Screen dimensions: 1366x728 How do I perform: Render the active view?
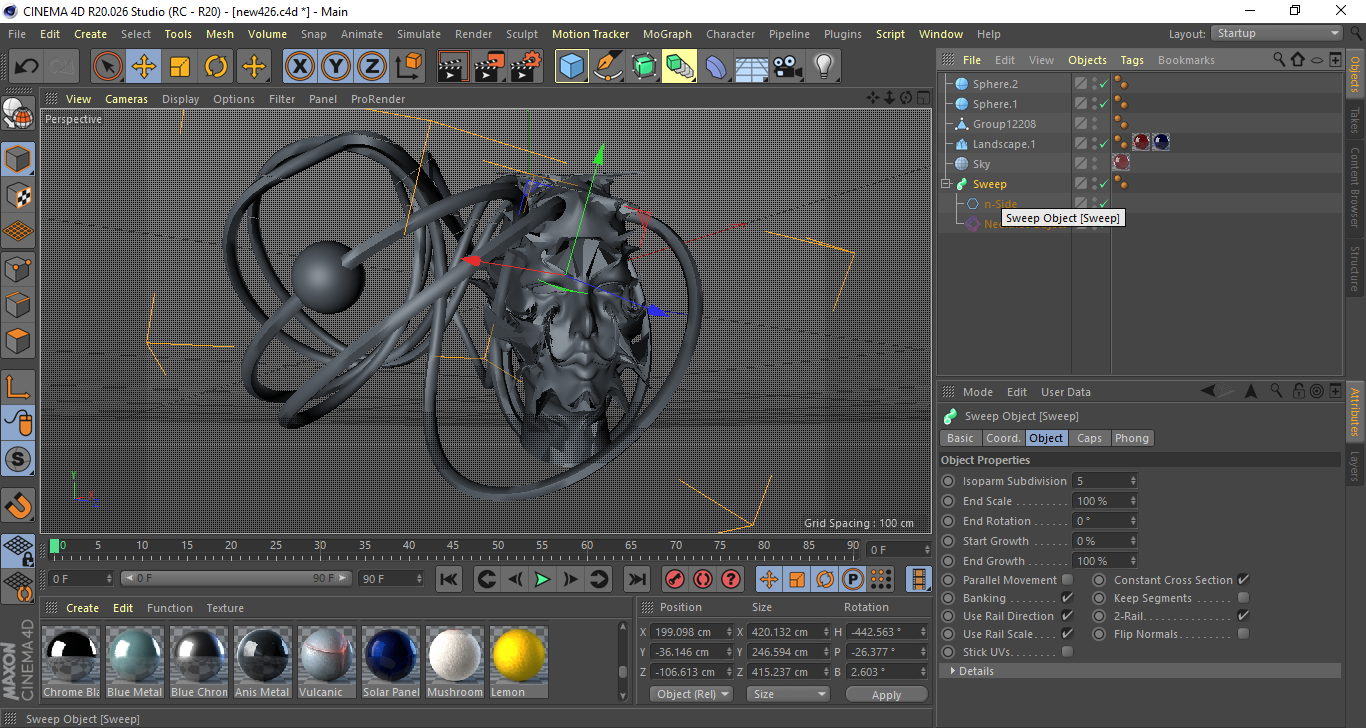[453, 67]
